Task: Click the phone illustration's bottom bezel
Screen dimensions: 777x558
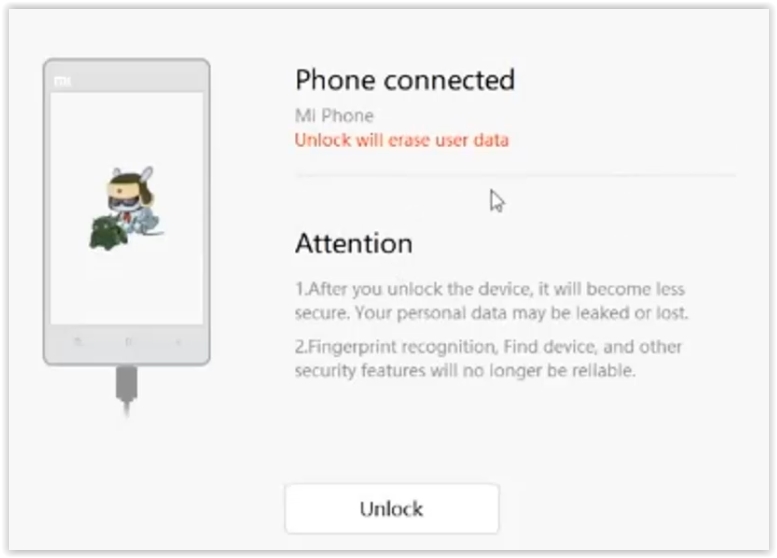Action: click(x=126, y=342)
